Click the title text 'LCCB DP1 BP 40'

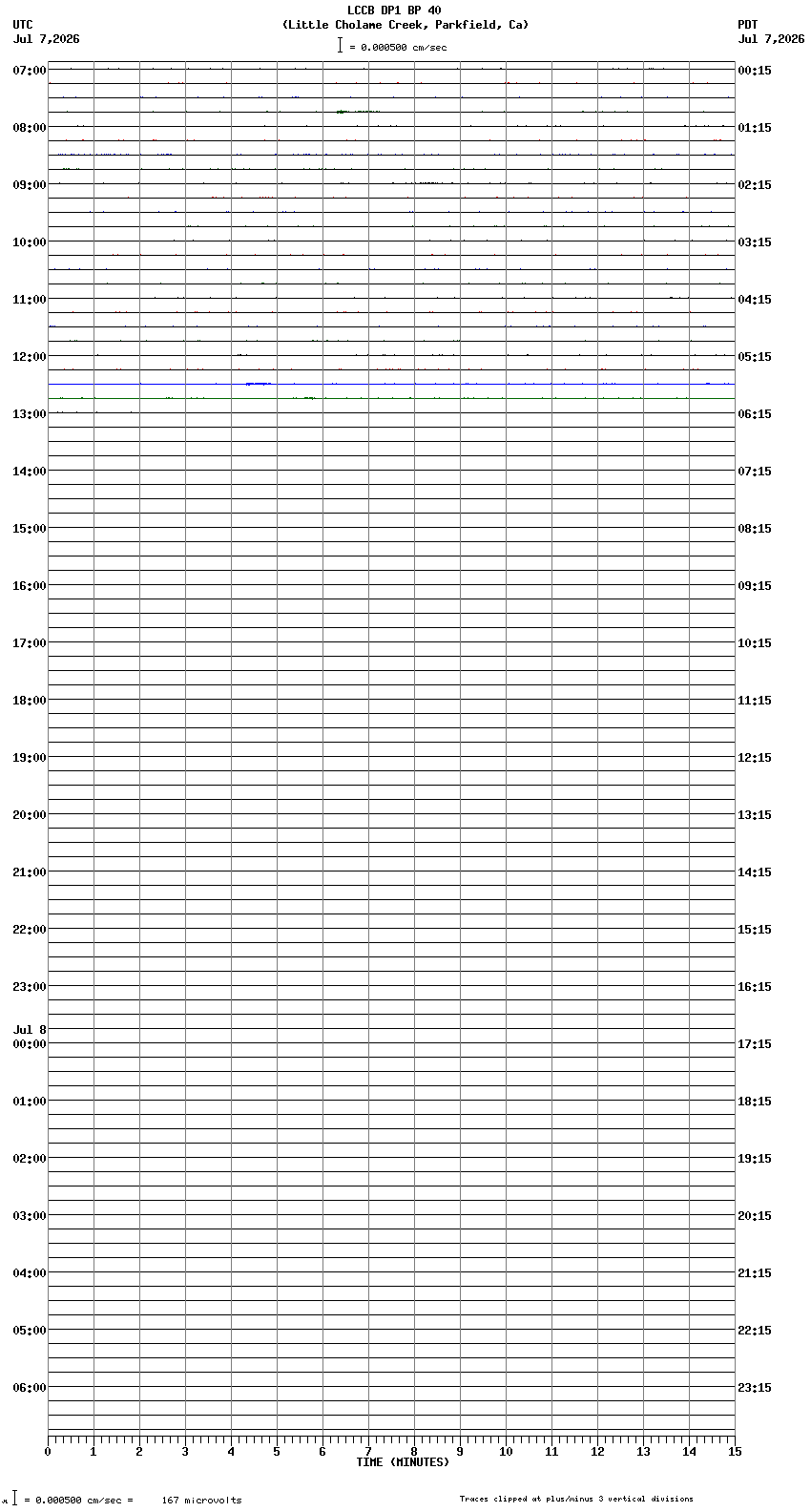tap(394, 10)
